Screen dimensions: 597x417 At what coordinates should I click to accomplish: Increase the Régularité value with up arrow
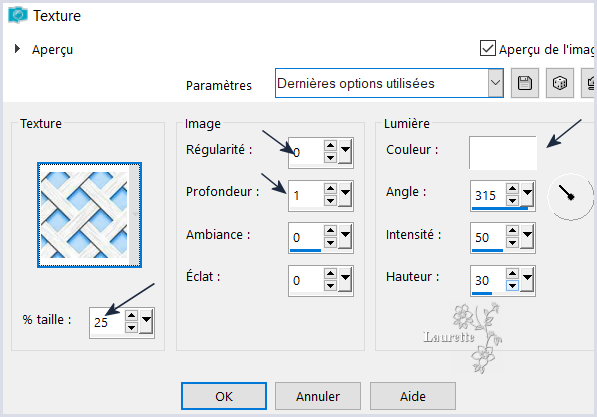[x=330, y=145]
